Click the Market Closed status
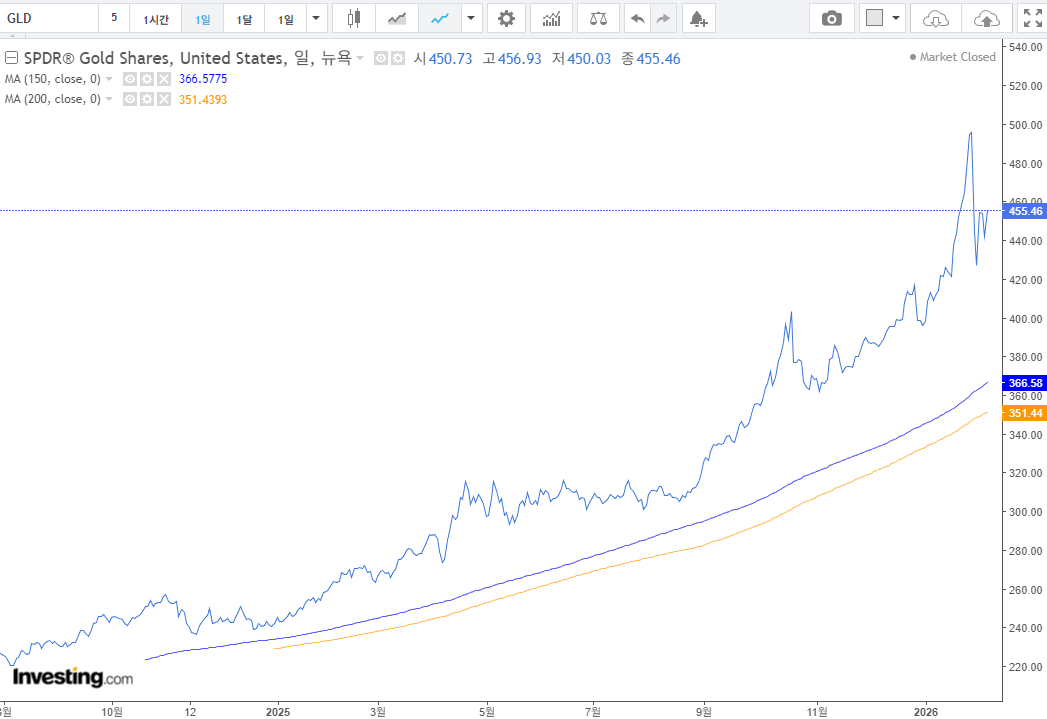This screenshot has width=1047, height=719. [x=952, y=57]
